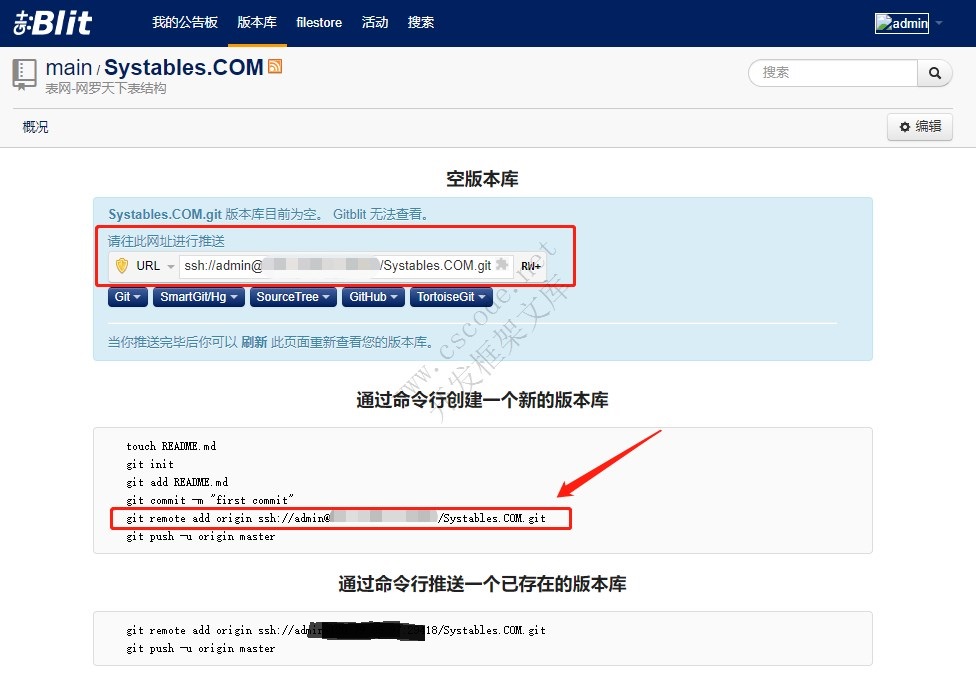Select the 版本库 navigation tab
Image resolution: width=976 pixels, height=674 pixels.
point(257,22)
